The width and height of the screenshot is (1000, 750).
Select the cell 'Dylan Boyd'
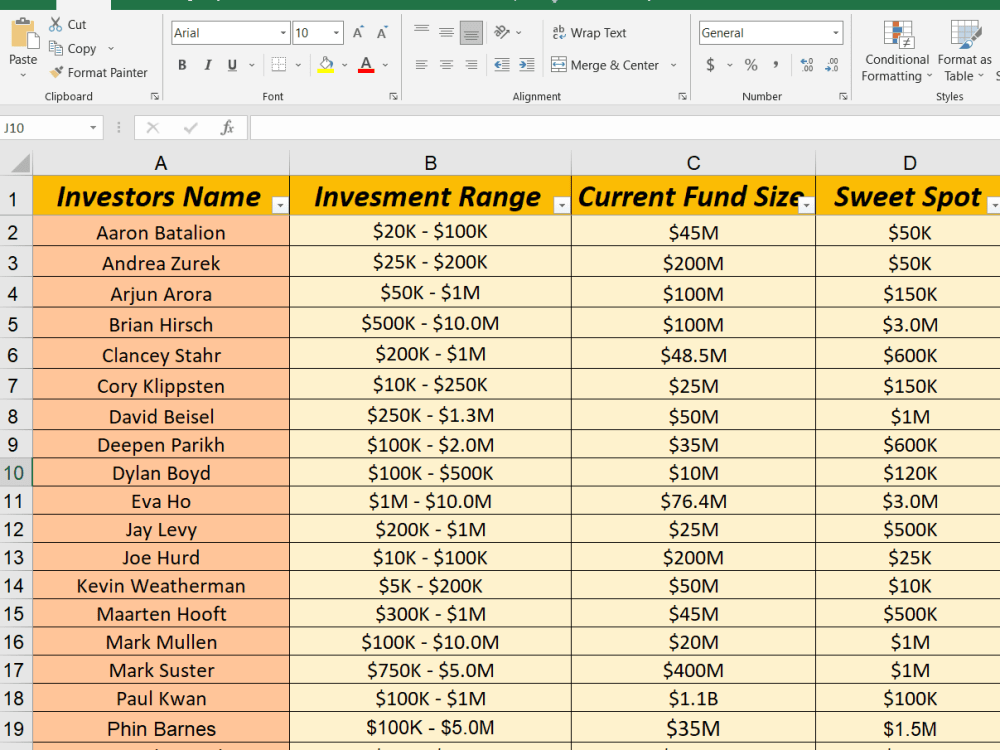[161, 473]
